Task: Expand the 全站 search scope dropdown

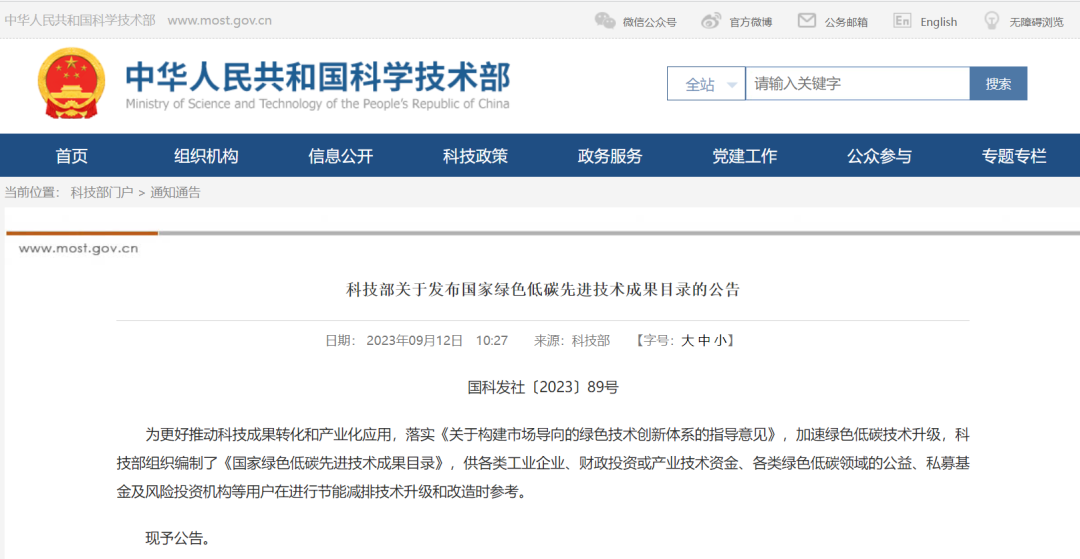Action: (706, 84)
